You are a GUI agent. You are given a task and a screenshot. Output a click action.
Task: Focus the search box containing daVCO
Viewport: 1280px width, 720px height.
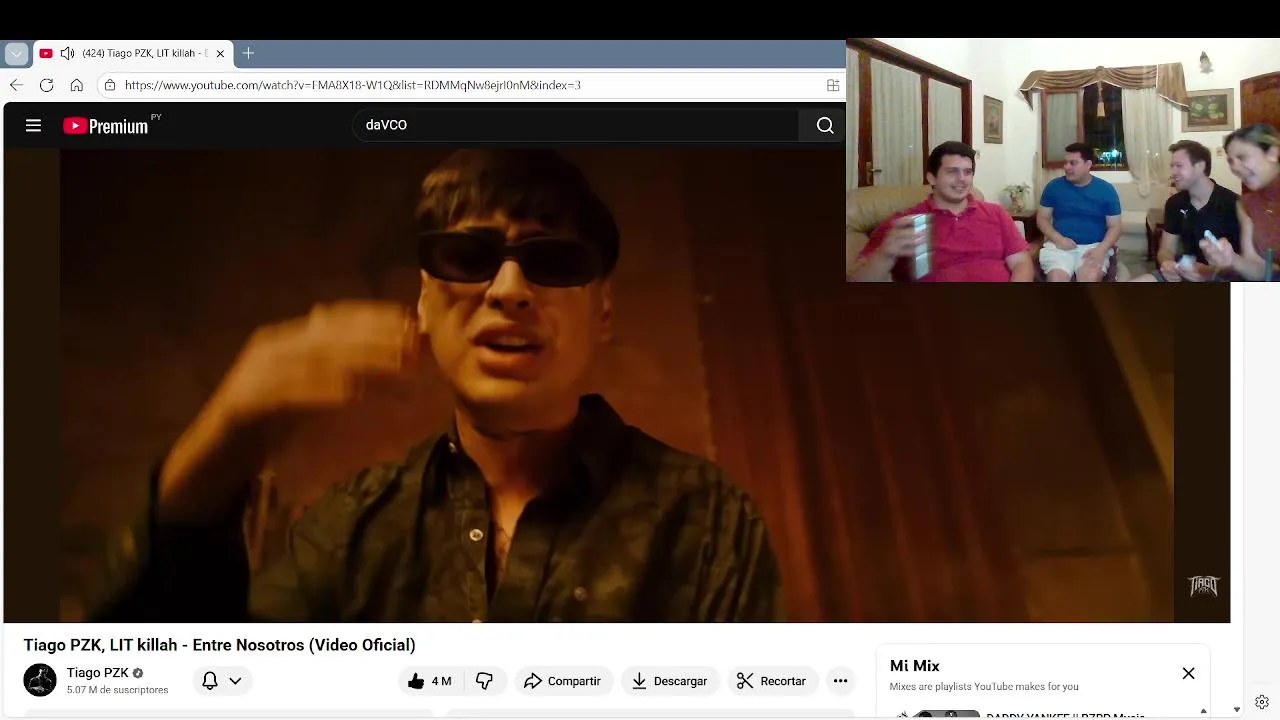click(x=575, y=125)
